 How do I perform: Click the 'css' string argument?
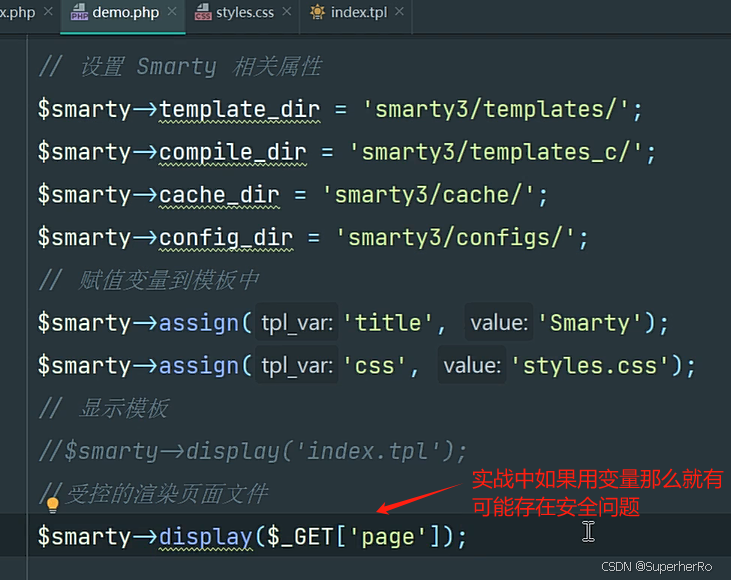(x=375, y=366)
